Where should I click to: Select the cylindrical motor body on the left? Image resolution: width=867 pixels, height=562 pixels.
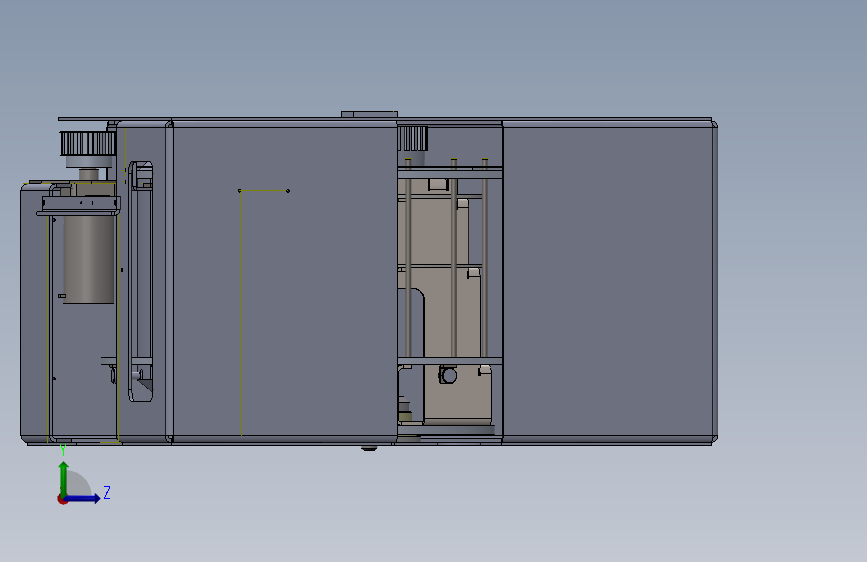coord(89,259)
